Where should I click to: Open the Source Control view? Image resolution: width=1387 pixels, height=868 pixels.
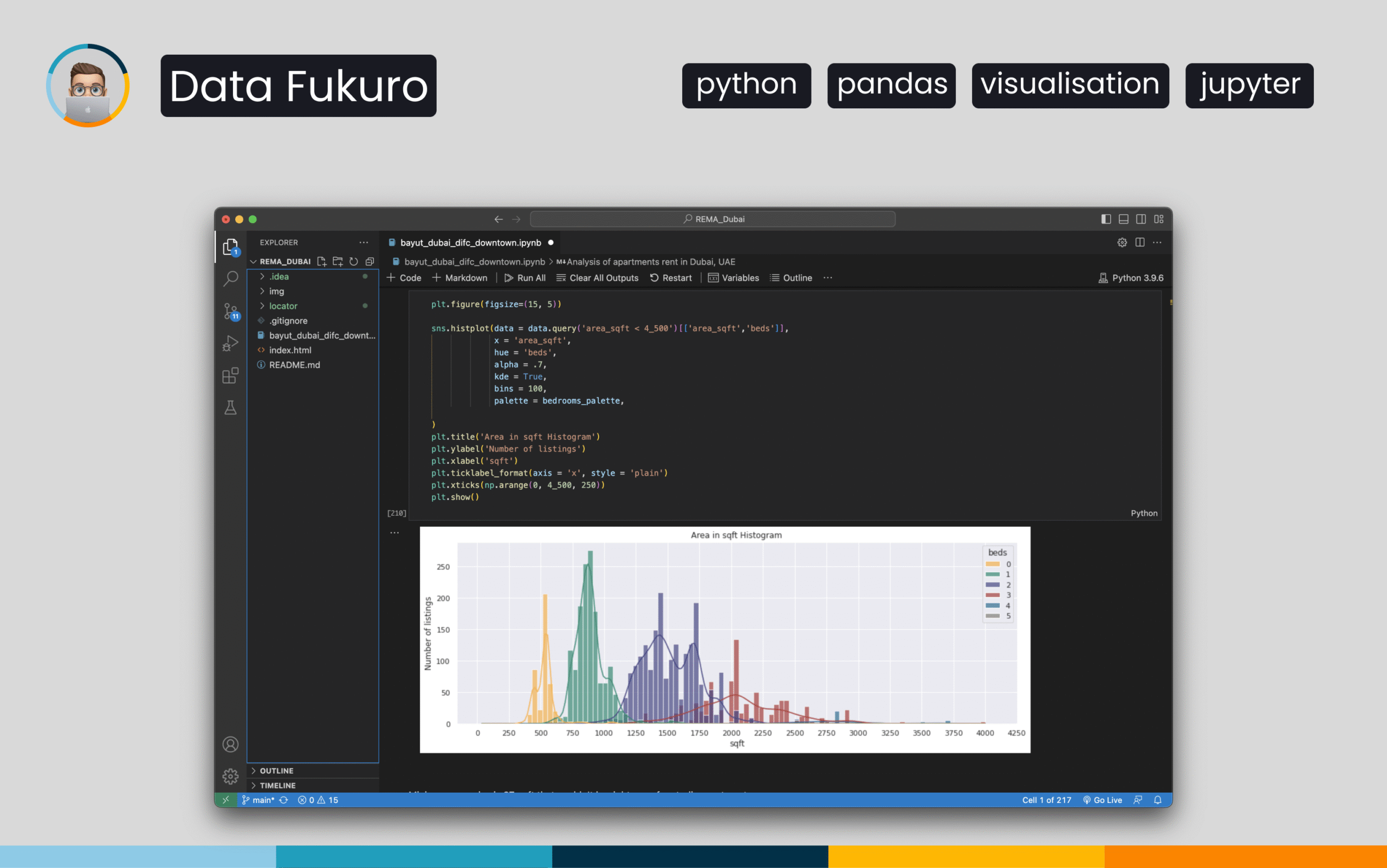(x=230, y=311)
